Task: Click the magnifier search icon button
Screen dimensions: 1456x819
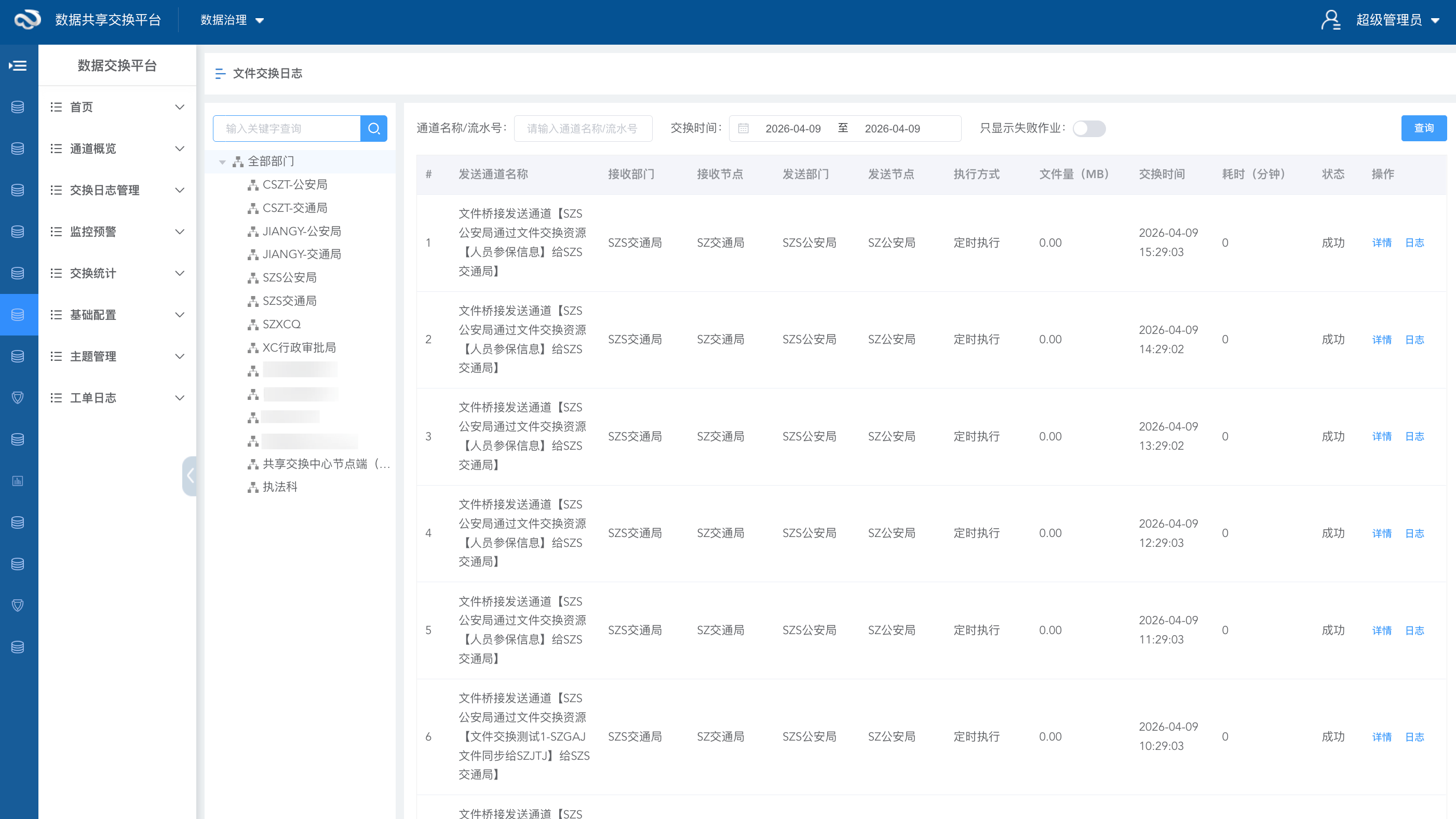Action: pyautogui.click(x=374, y=128)
